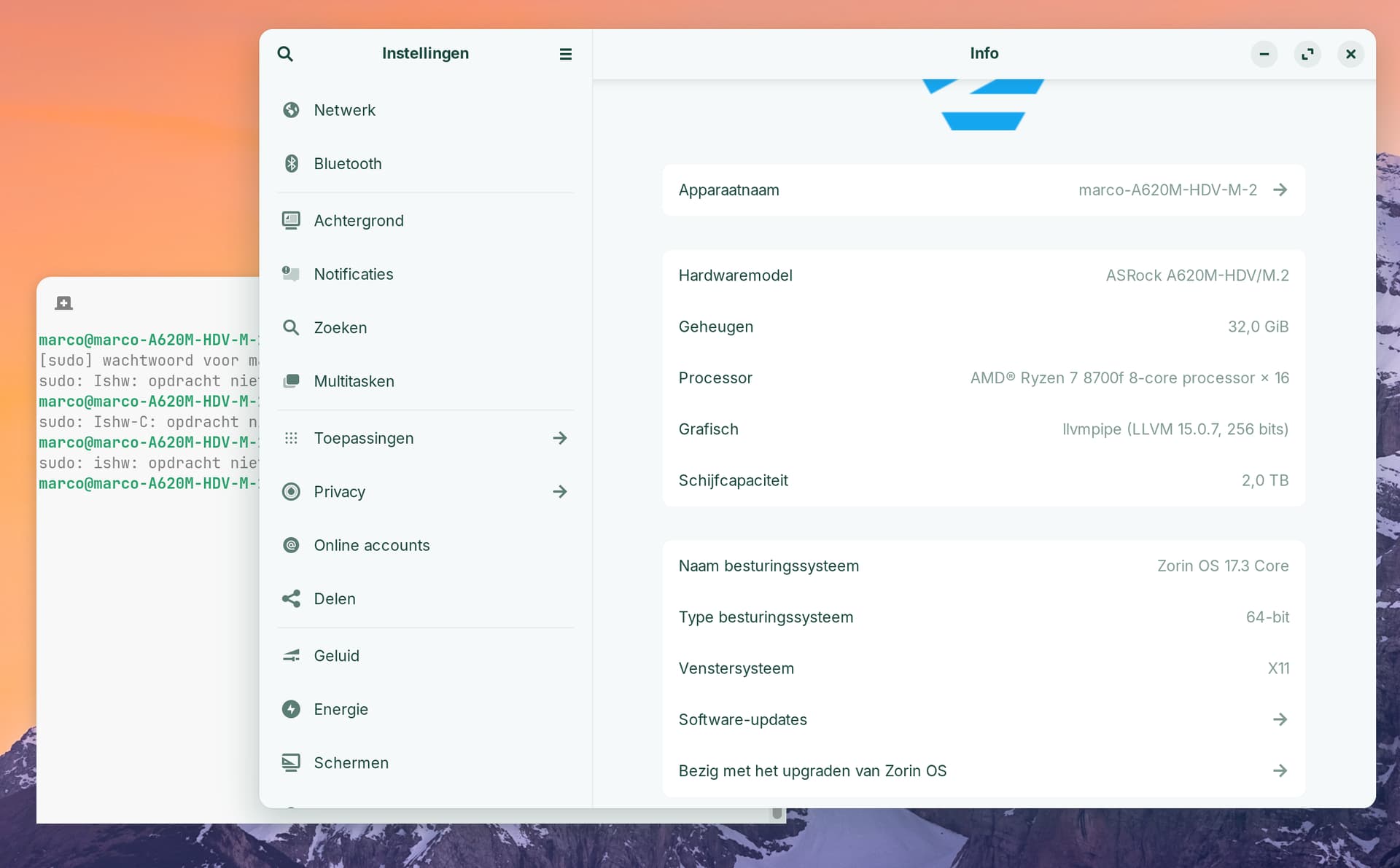The image size is (1400, 868).
Task: Click Bezig met het upgraden van Zorin OS
Action: tap(812, 770)
